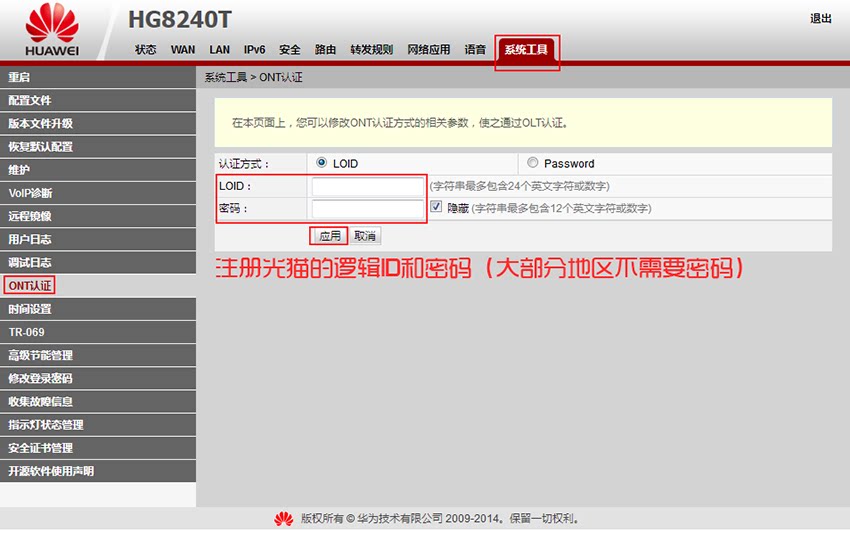Viewport: 850px width, 533px height.
Task: Open the LAN tab
Action: pos(220,49)
